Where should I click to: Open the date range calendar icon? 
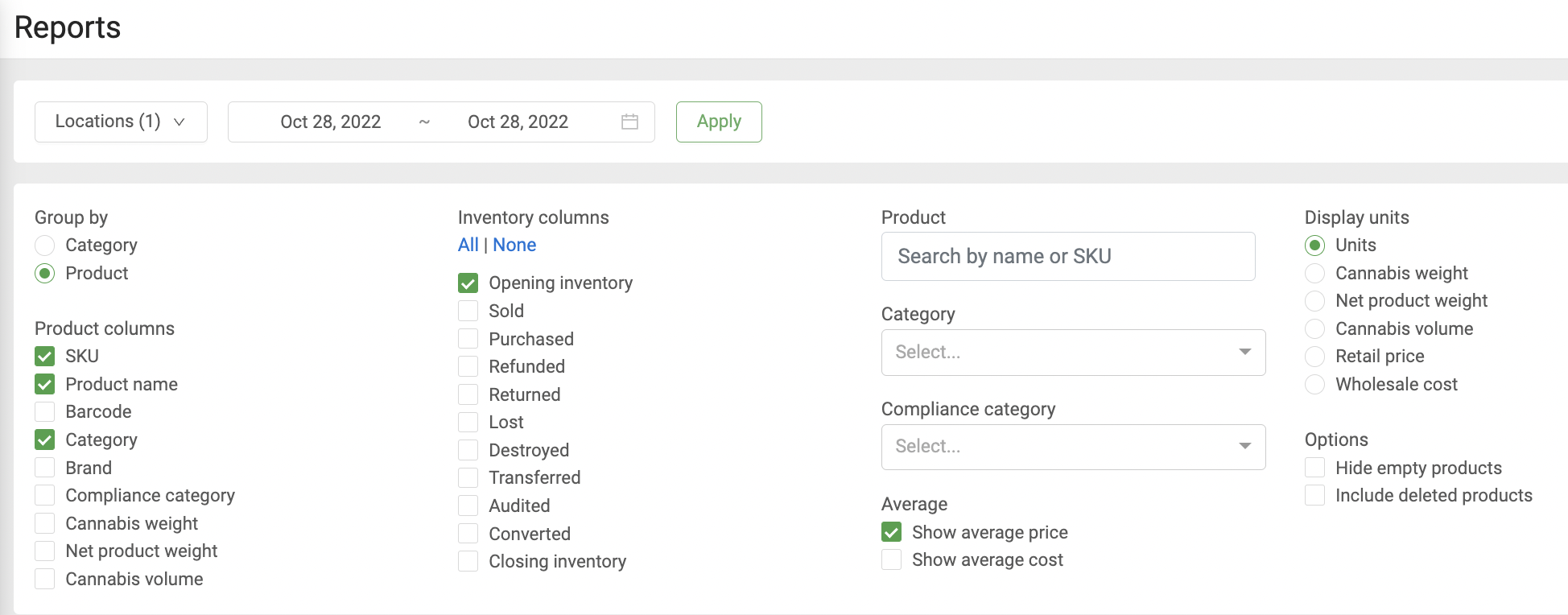pos(629,122)
